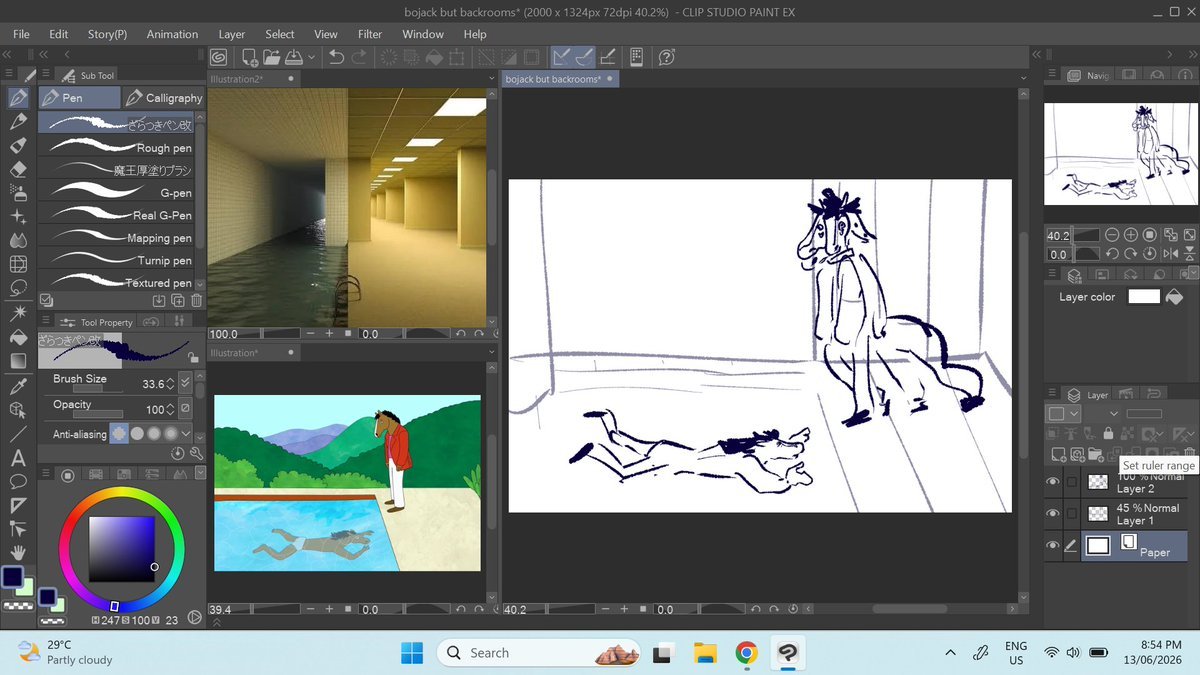Create new raster layer icon
Viewport: 1200px width, 675px height.
pyautogui.click(x=1059, y=455)
